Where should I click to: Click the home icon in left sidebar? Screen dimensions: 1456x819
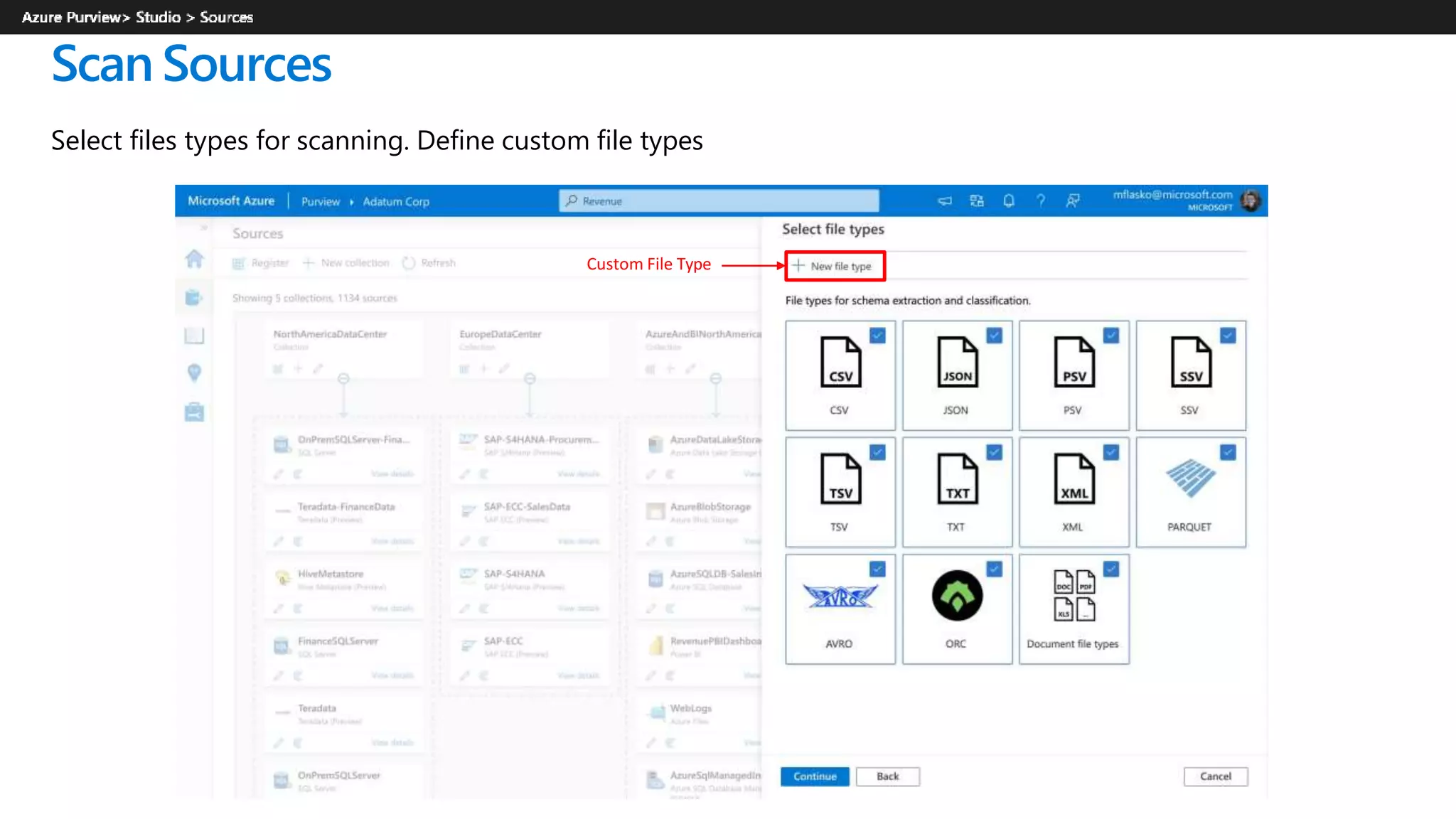click(x=194, y=259)
